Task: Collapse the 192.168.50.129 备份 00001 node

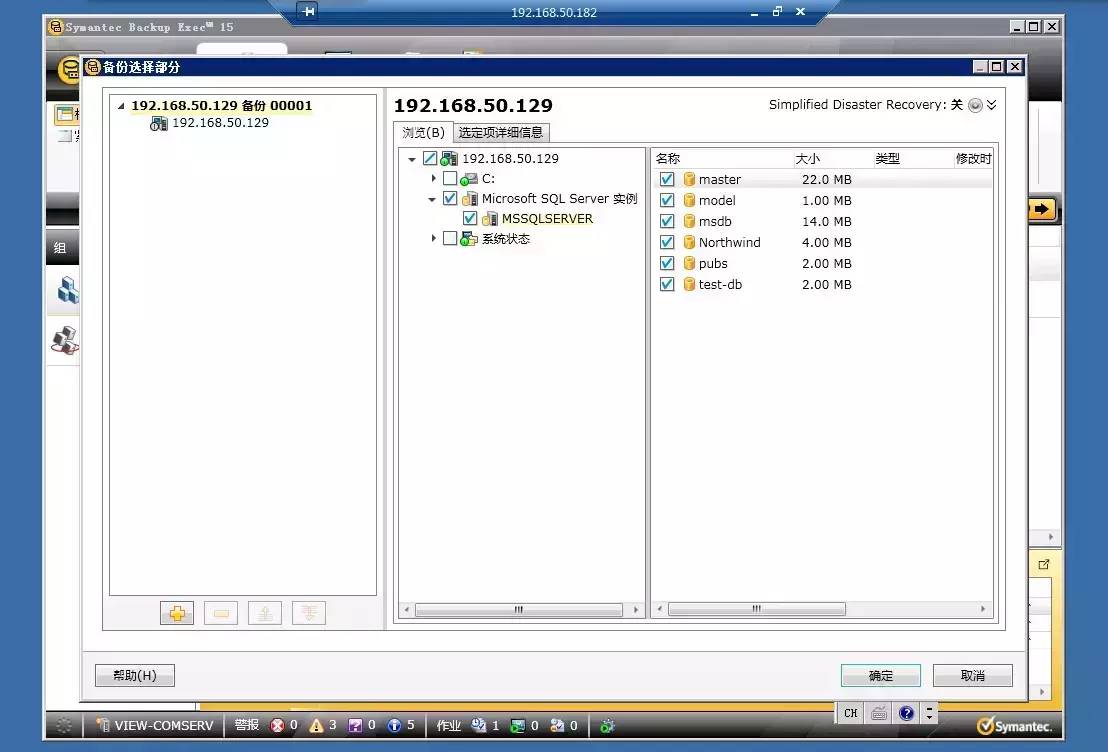Action: click(121, 106)
